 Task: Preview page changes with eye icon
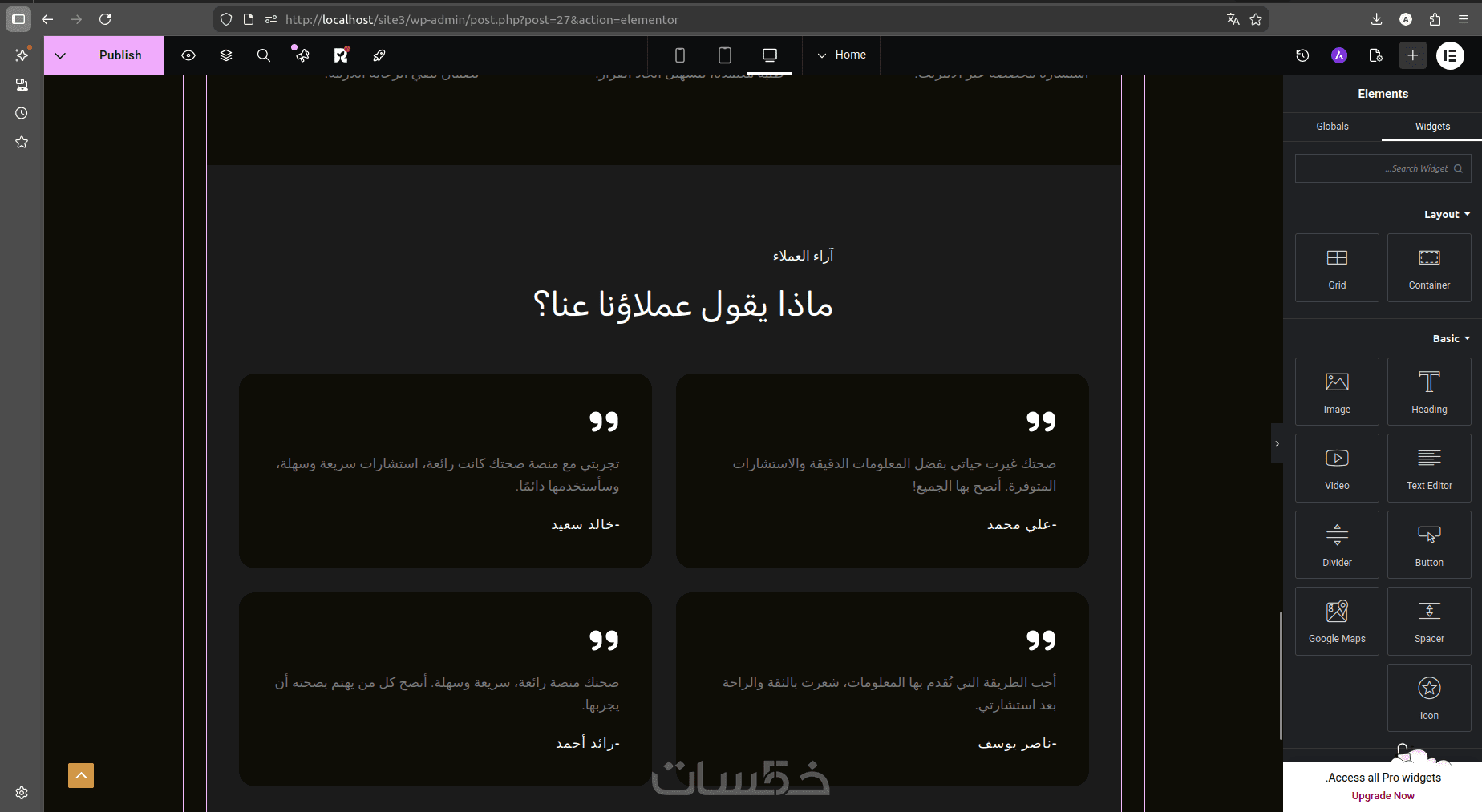188,55
